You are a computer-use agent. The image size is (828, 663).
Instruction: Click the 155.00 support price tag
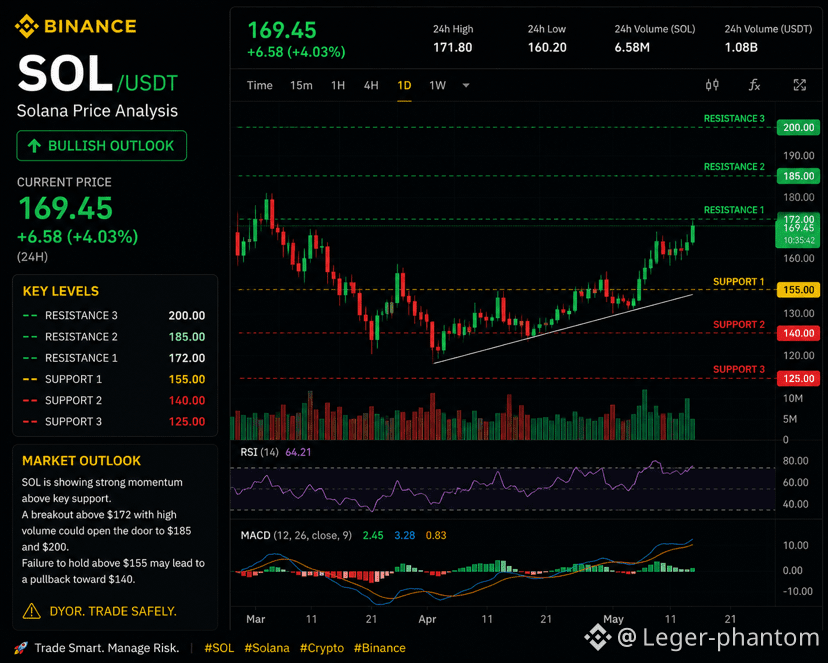coord(798,290)
